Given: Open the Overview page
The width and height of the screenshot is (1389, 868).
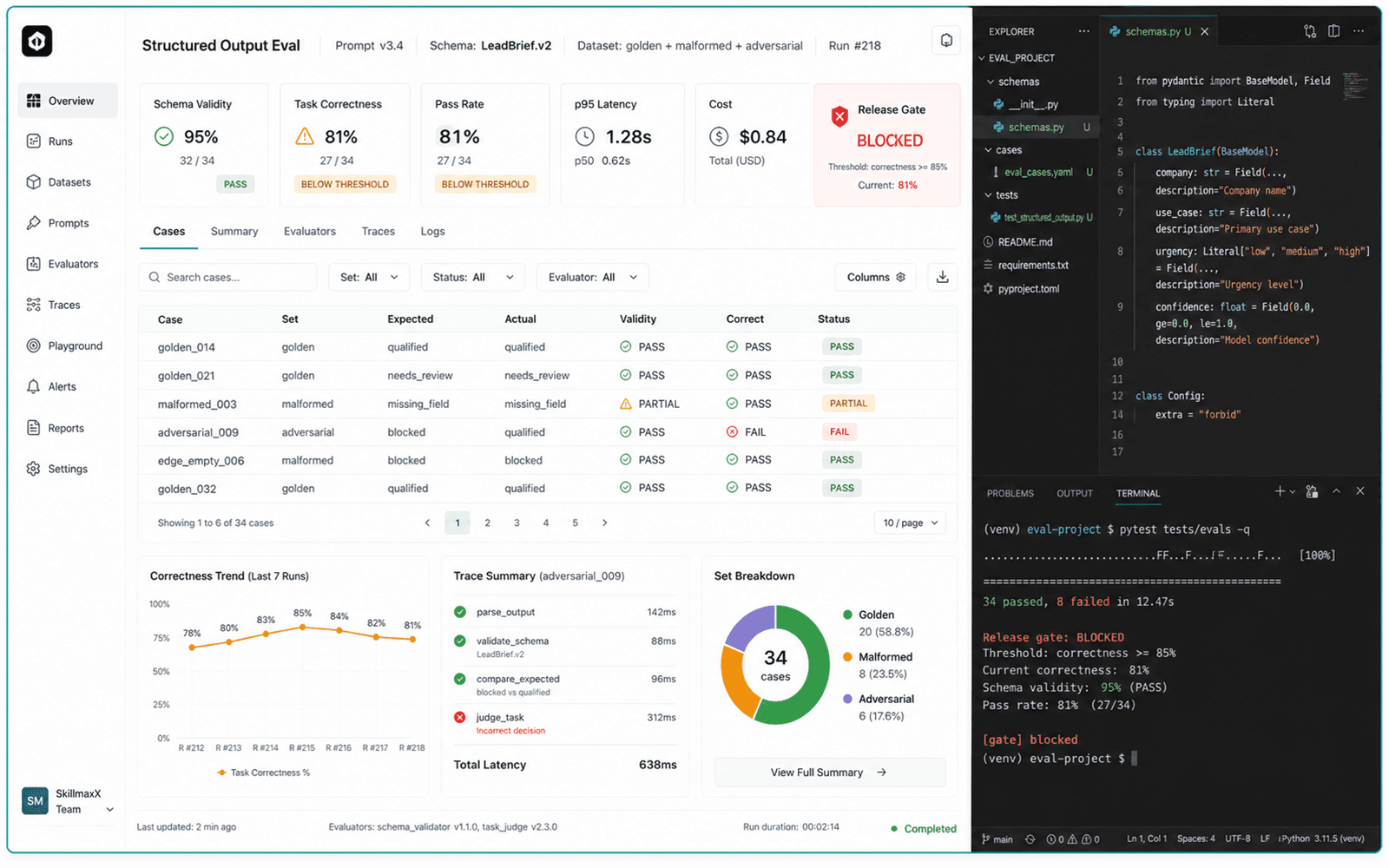Looking at the screenshot, I should pyautogui.click(x=68, y=101).
